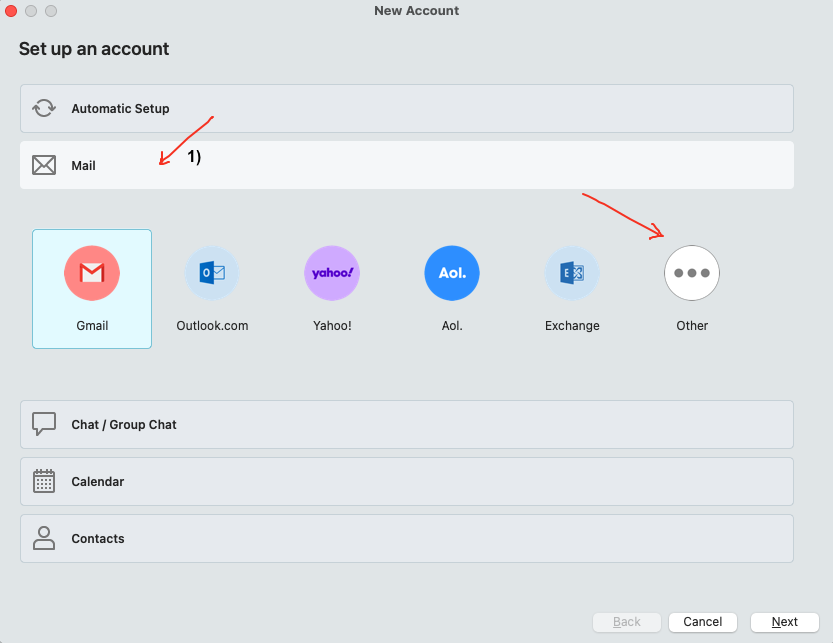This screenshot has width=833, height=643.
Task: Click the Chat speech bubble icon
Action: [x=44, y=424]
